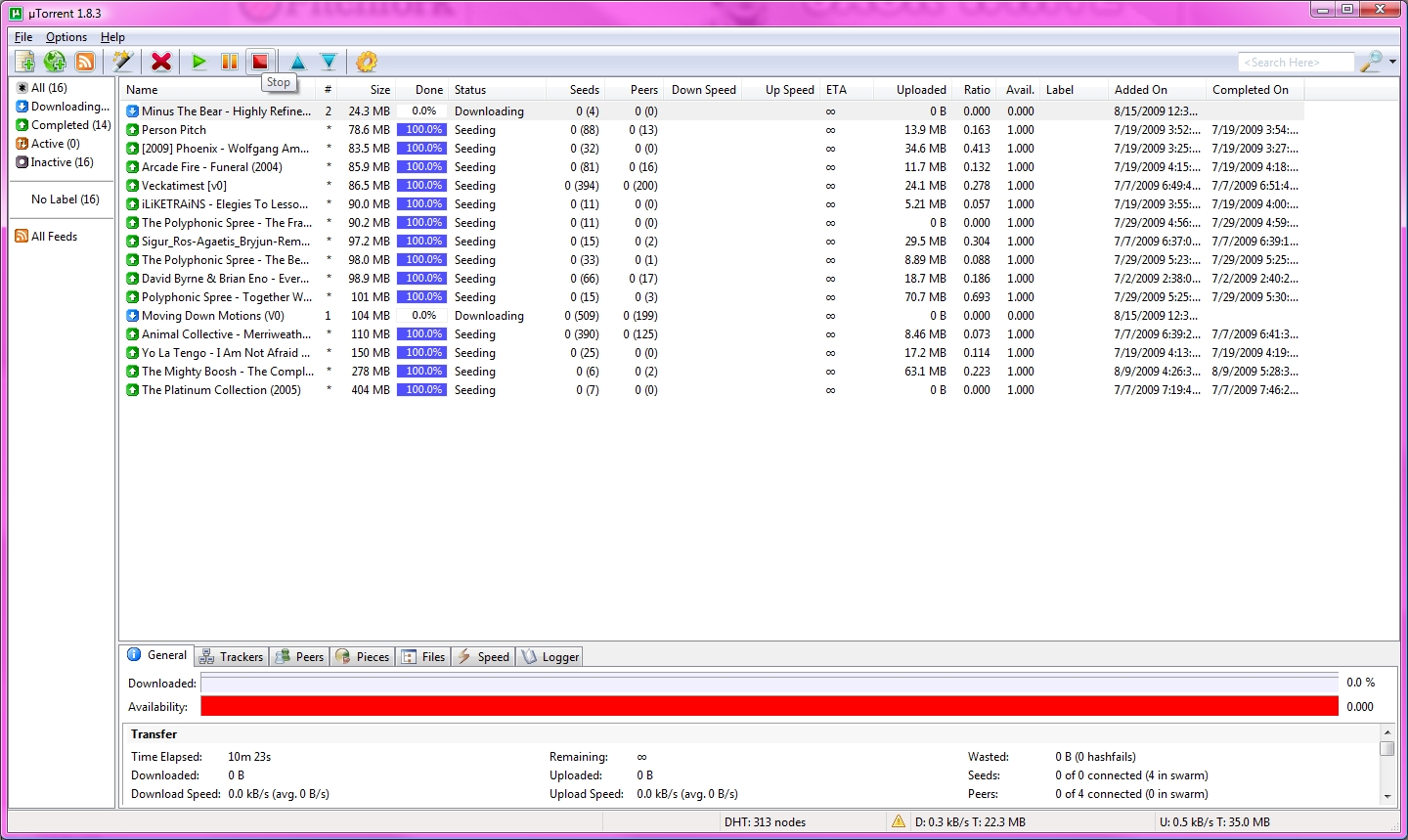
Task: Open the search provider dropdown arrow
Action: [x=1392, y=62]
